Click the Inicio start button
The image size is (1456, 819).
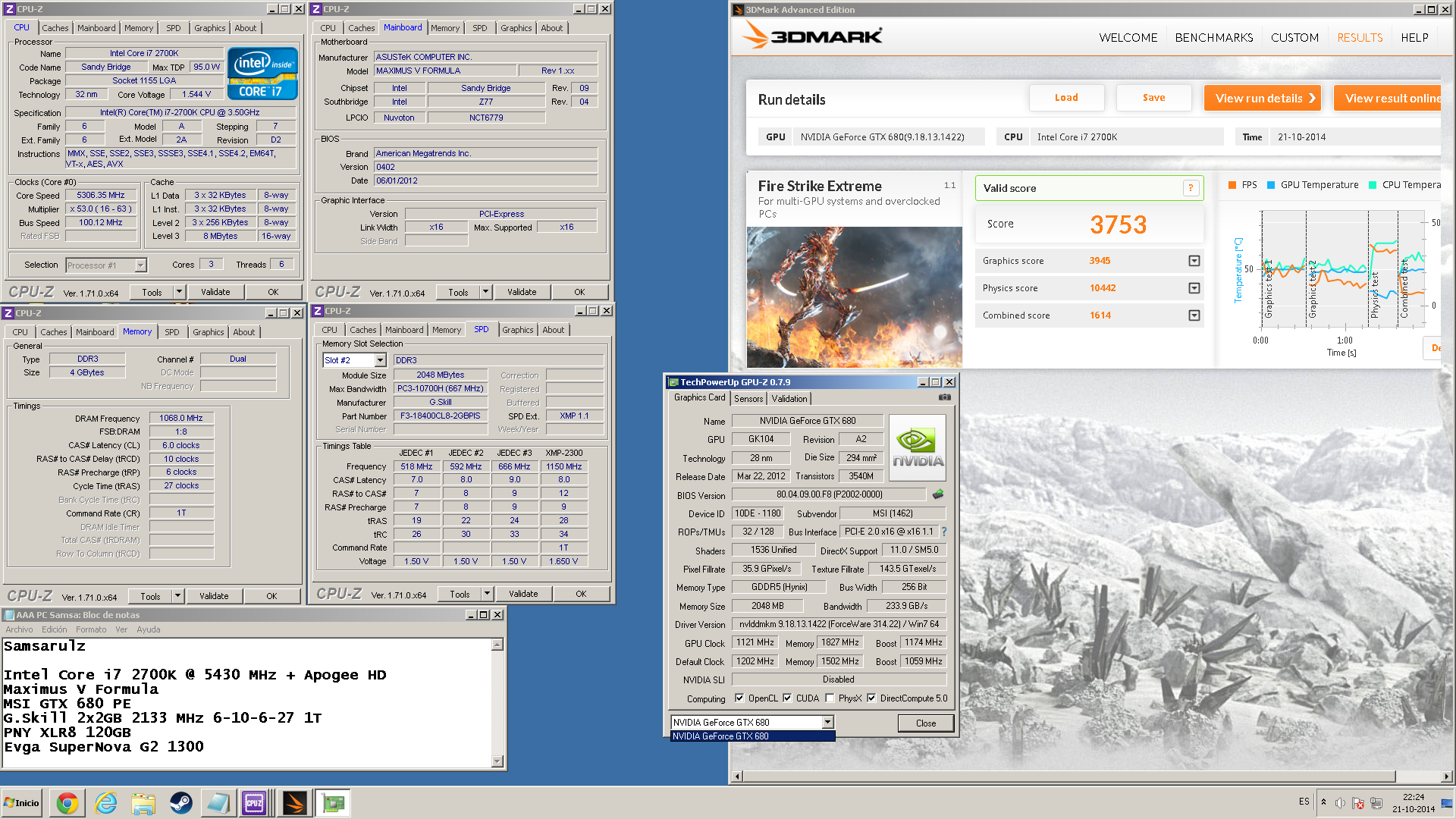pyautogui.click(x=22, y=803)
